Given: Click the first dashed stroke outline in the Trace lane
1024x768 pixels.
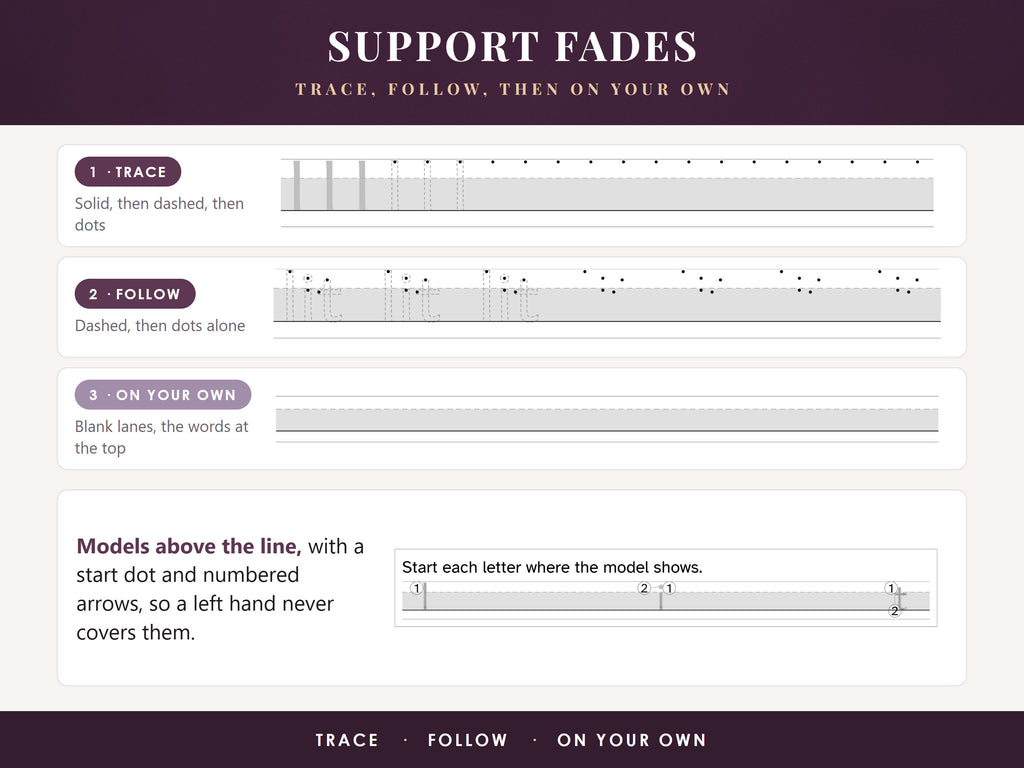Looking at the screenshot, I should click(394, 185).
